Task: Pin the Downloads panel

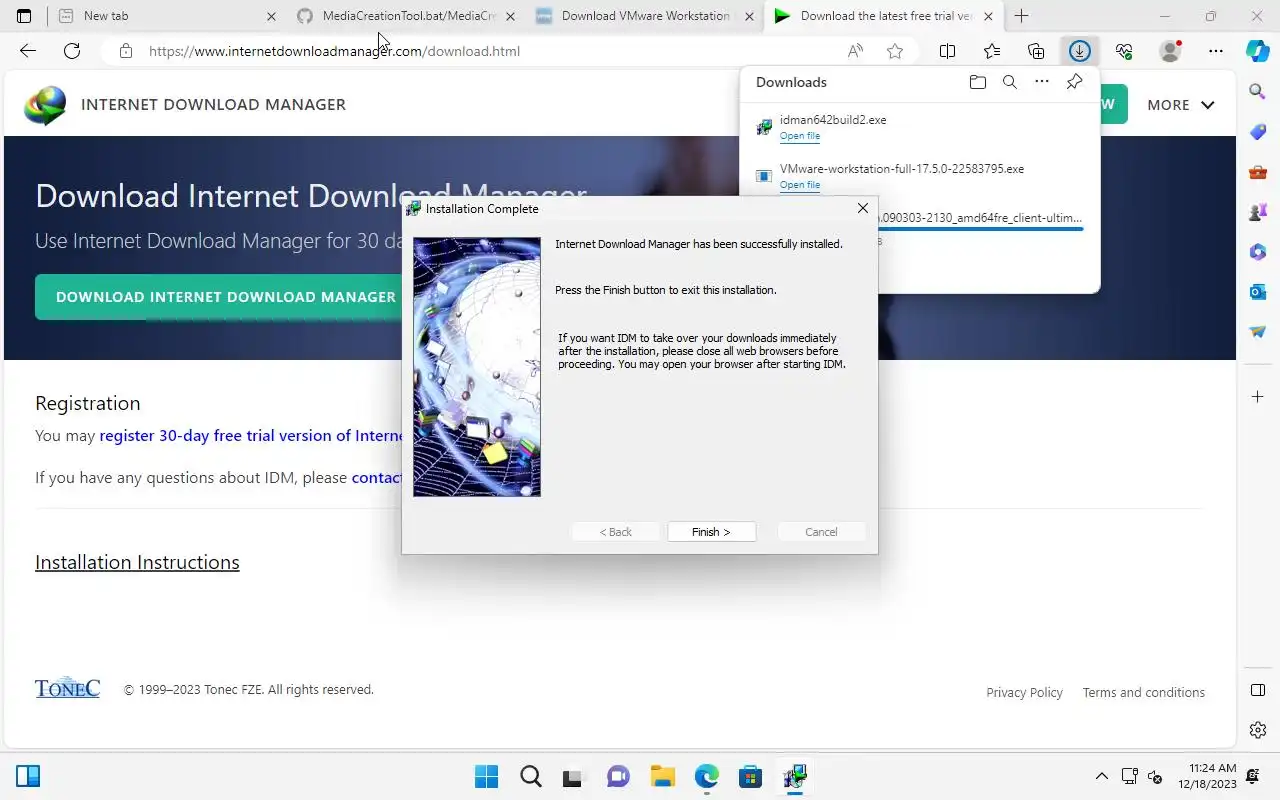Action: pos(1074,82)
